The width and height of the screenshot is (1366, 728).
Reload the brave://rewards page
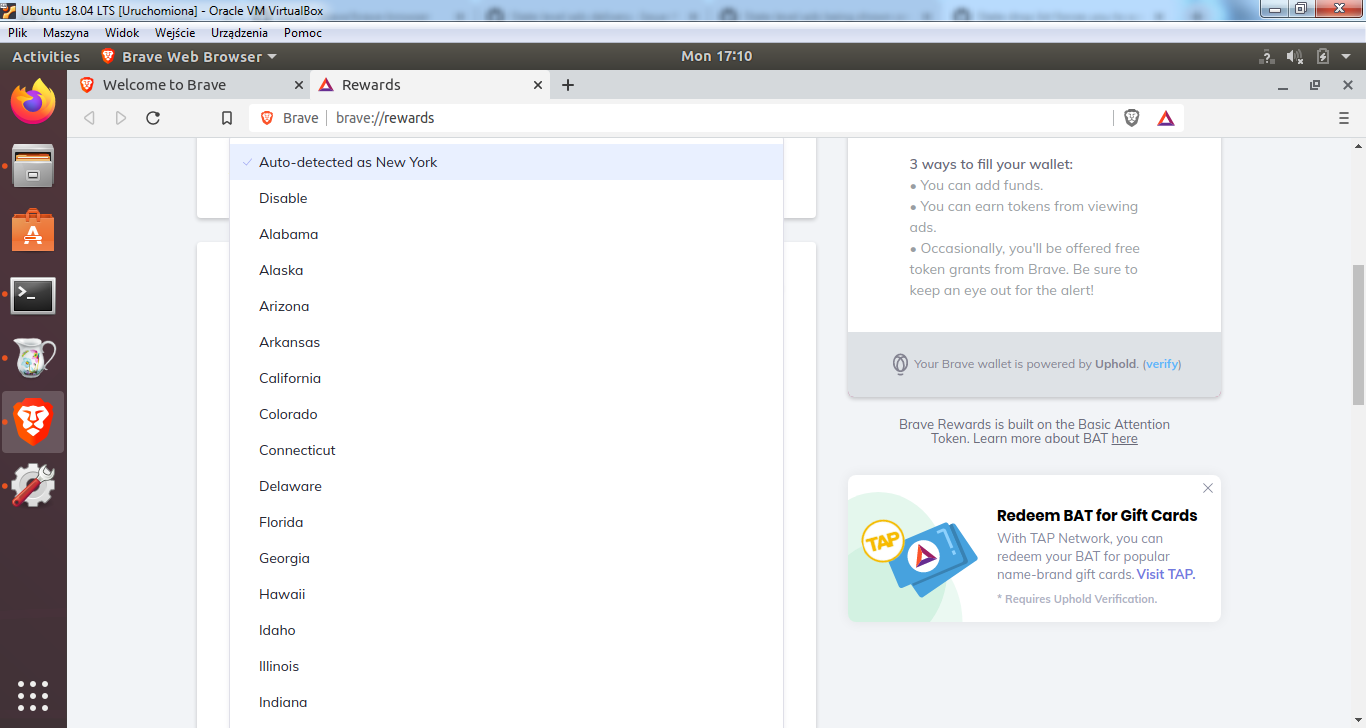(x=153, y=118)
